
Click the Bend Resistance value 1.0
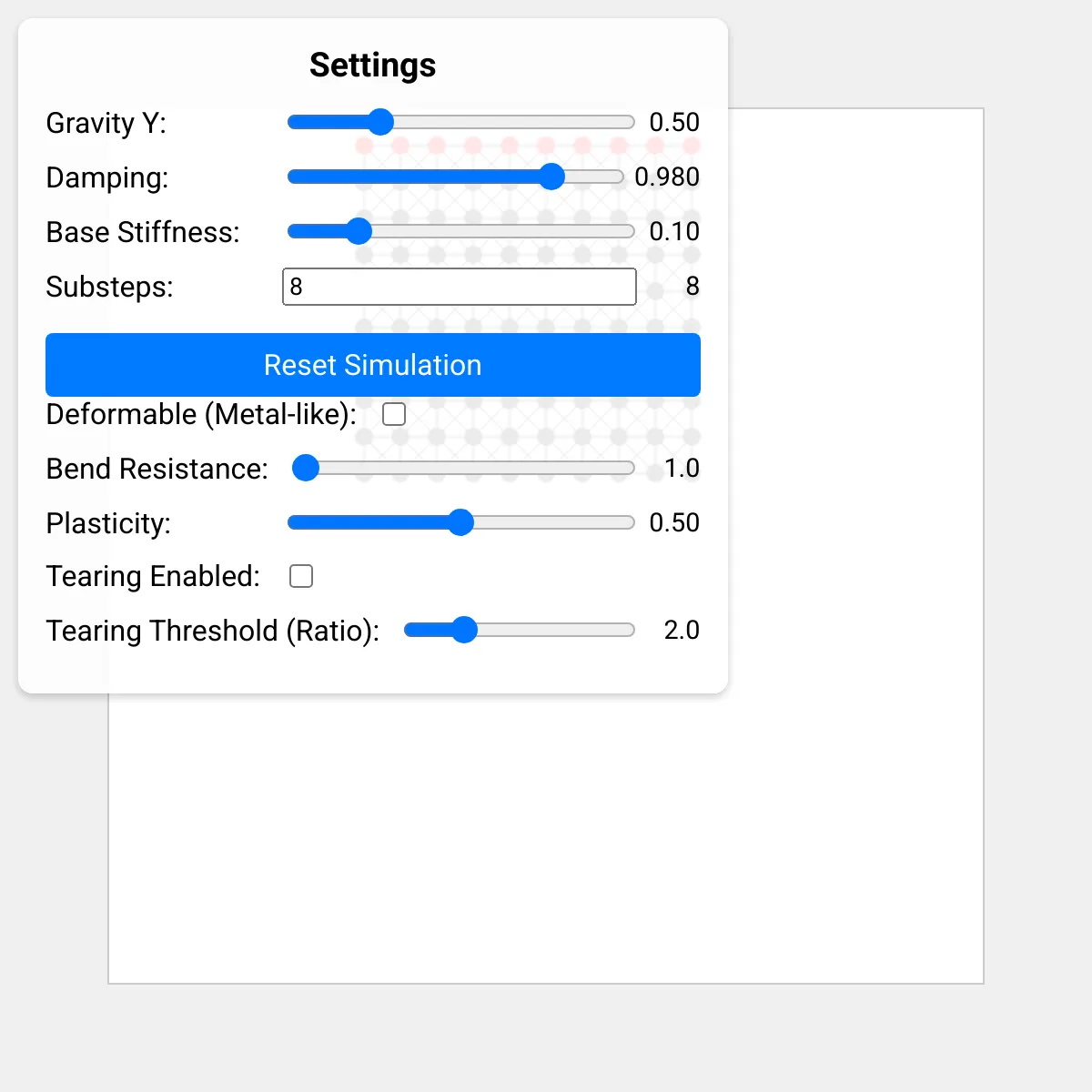(682, 468)
